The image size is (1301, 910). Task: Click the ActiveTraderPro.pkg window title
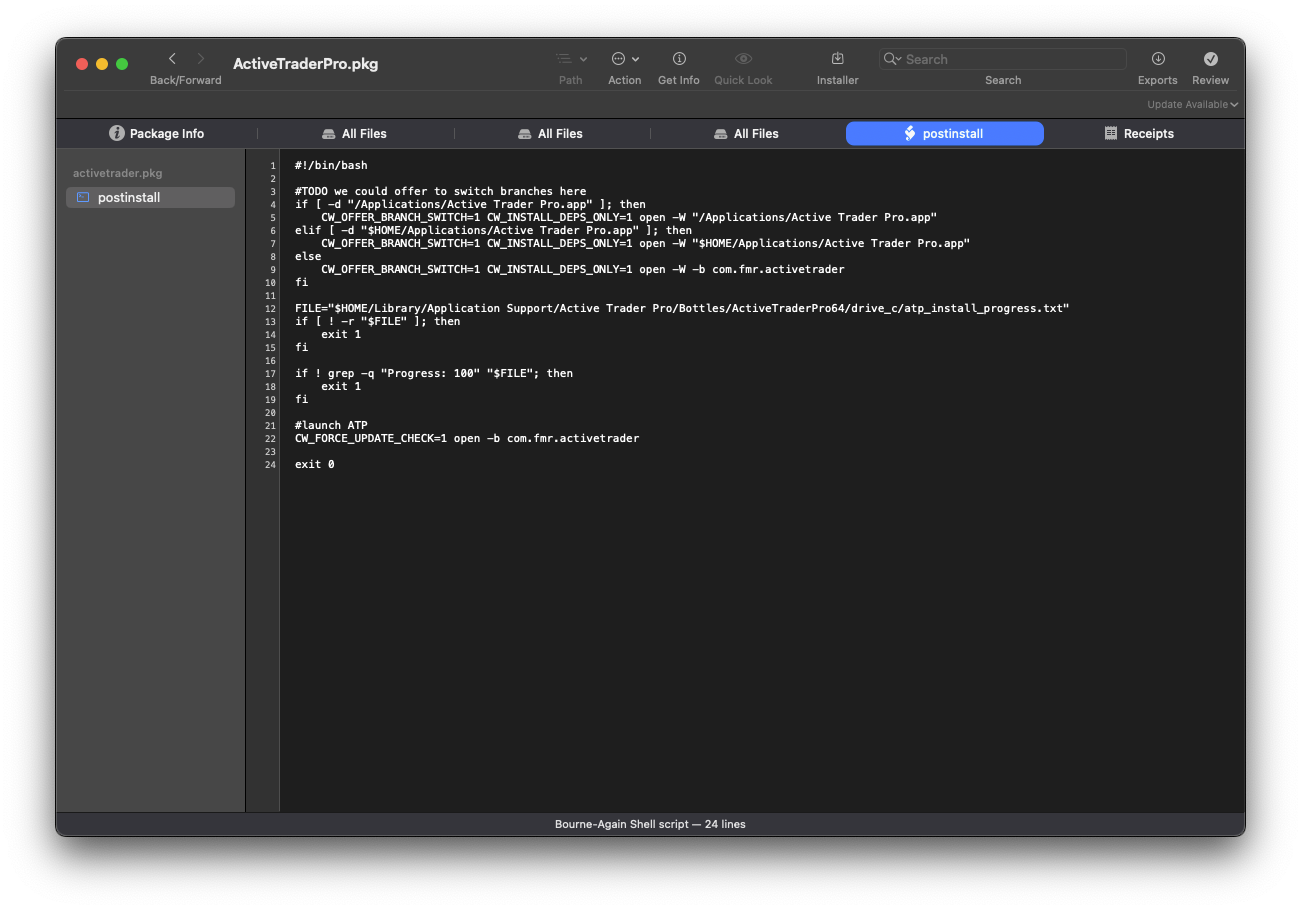(306, 64)
